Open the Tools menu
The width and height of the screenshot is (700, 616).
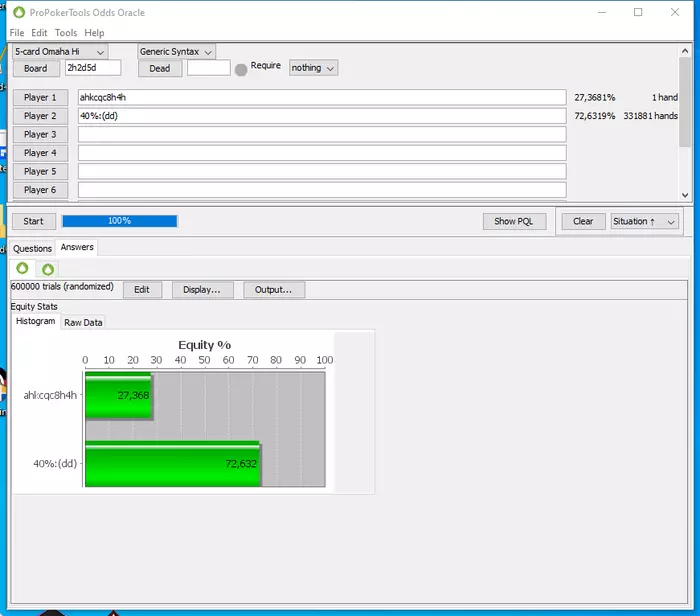pos(66,33)
